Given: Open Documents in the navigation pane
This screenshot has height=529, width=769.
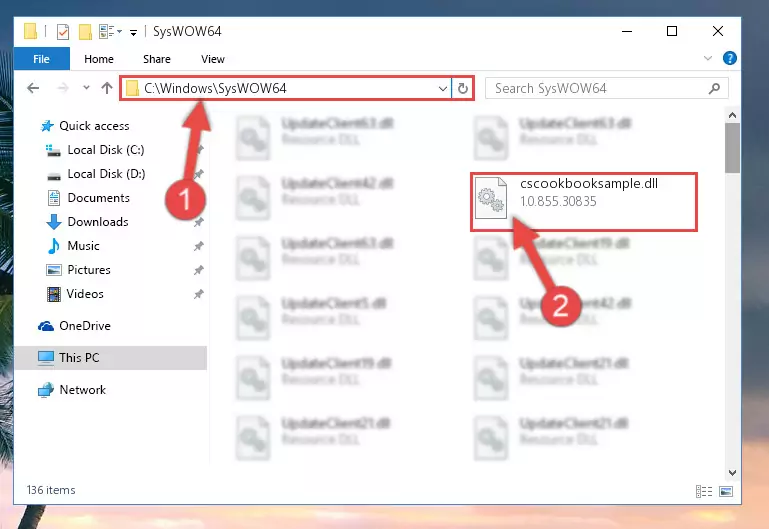Looking at the screenshot, I should click(99, 198).
